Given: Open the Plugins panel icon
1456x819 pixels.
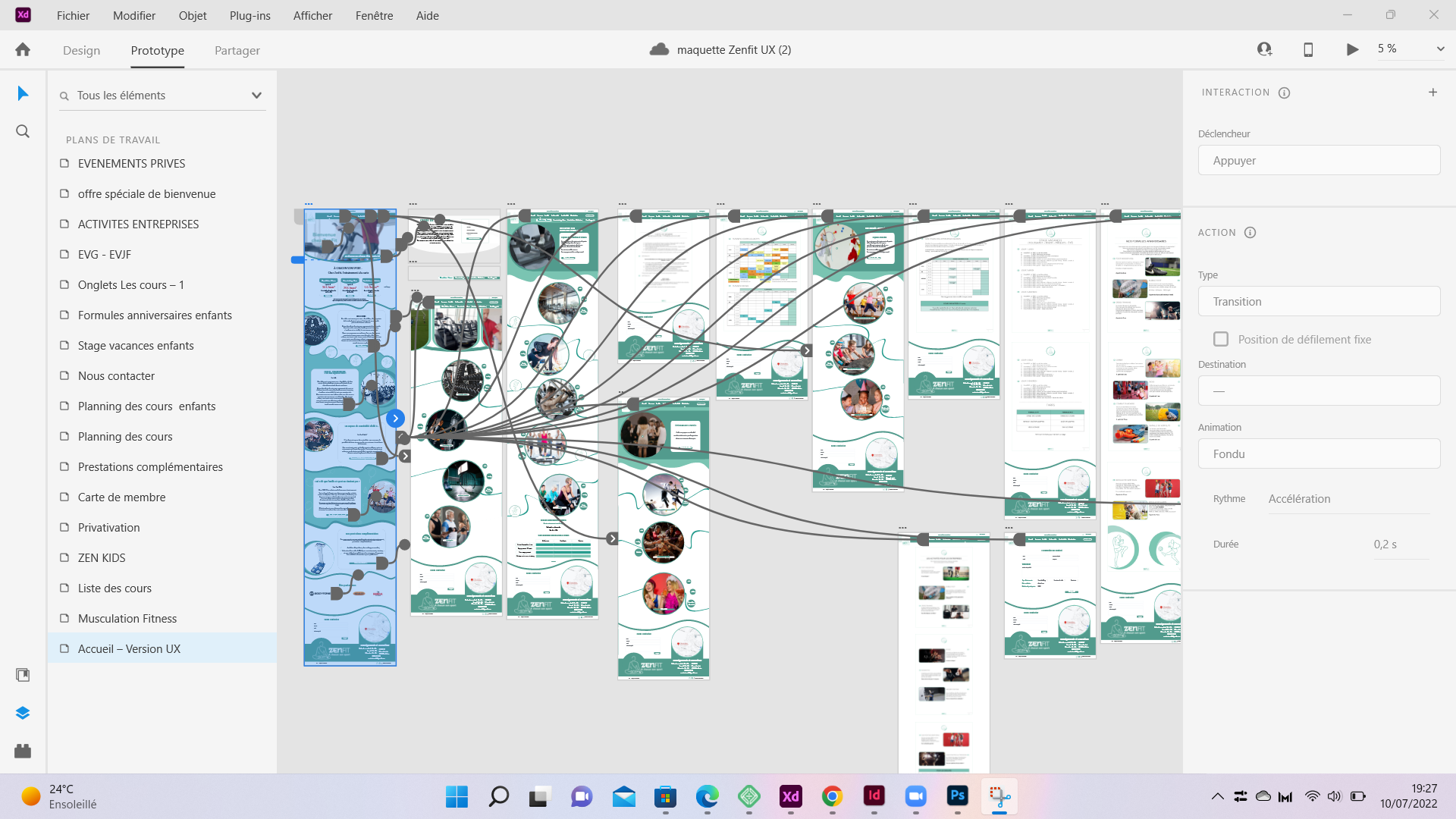Looking at the screenshot, I should click(x=23, y=751).
